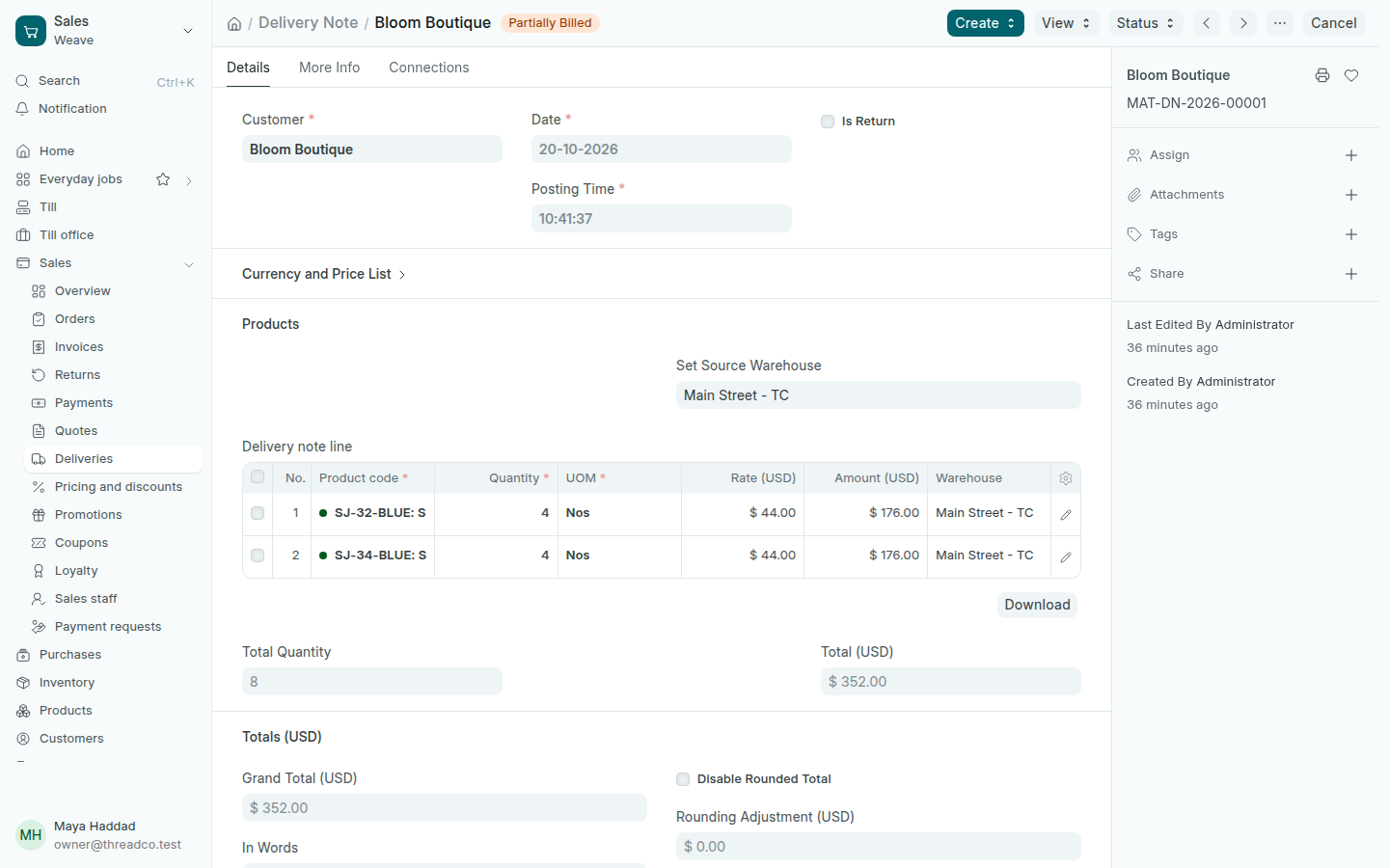
Task: Go to Delivery Note breadcrumb link
Action: (308, 23)
